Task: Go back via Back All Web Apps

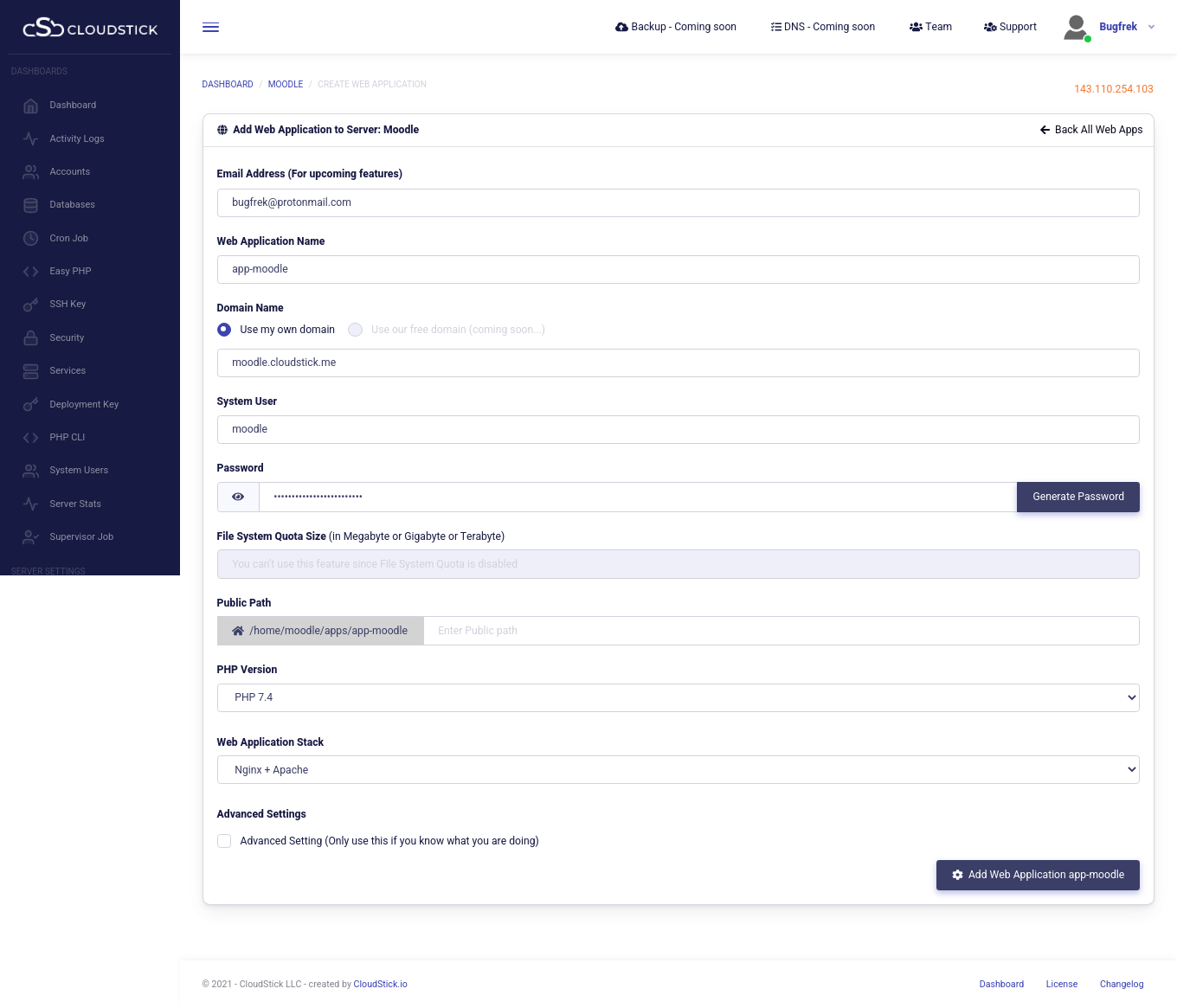Action: 1090,130
